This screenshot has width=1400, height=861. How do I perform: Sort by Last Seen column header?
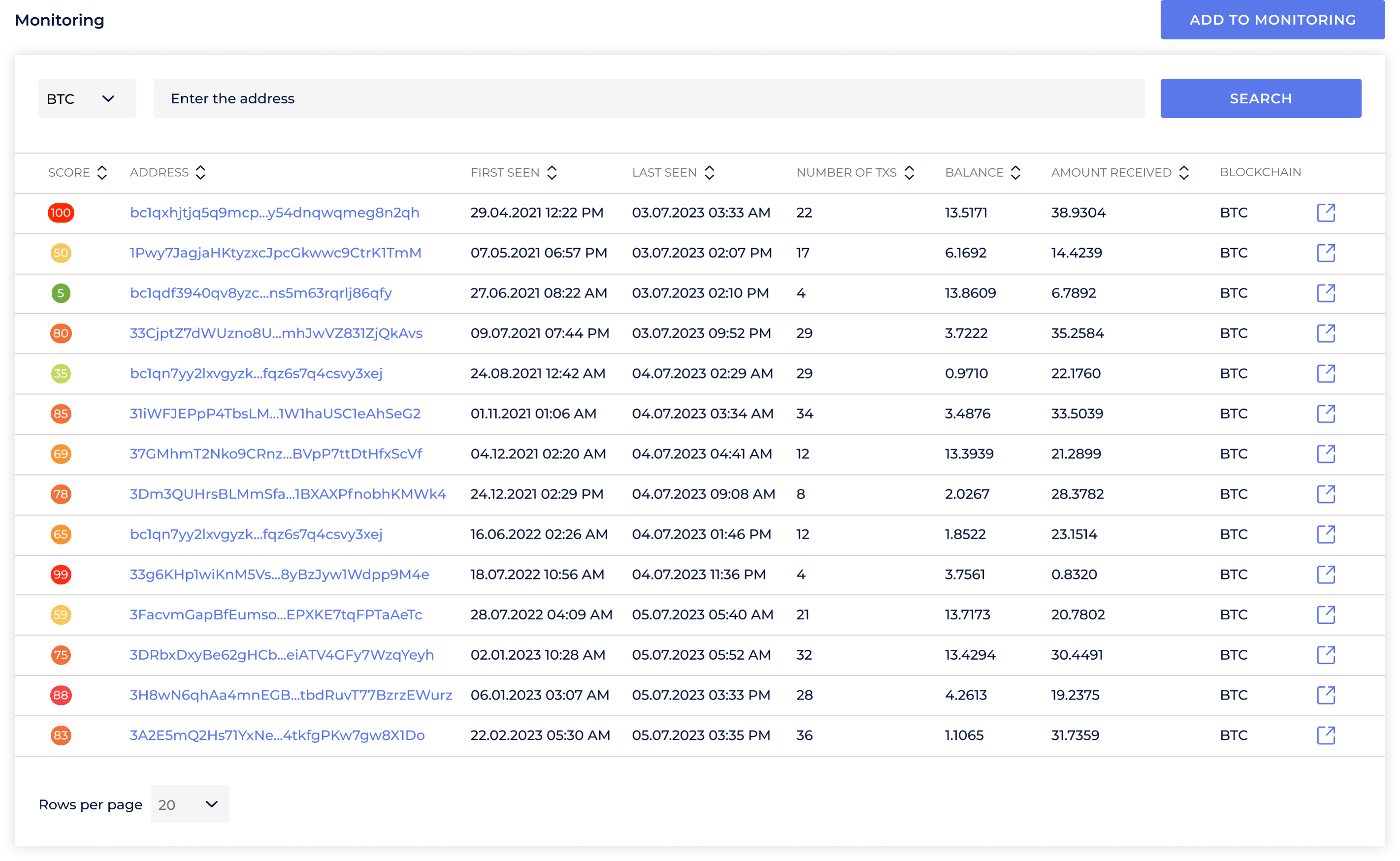pyautogui.click(x=709, y=172)
